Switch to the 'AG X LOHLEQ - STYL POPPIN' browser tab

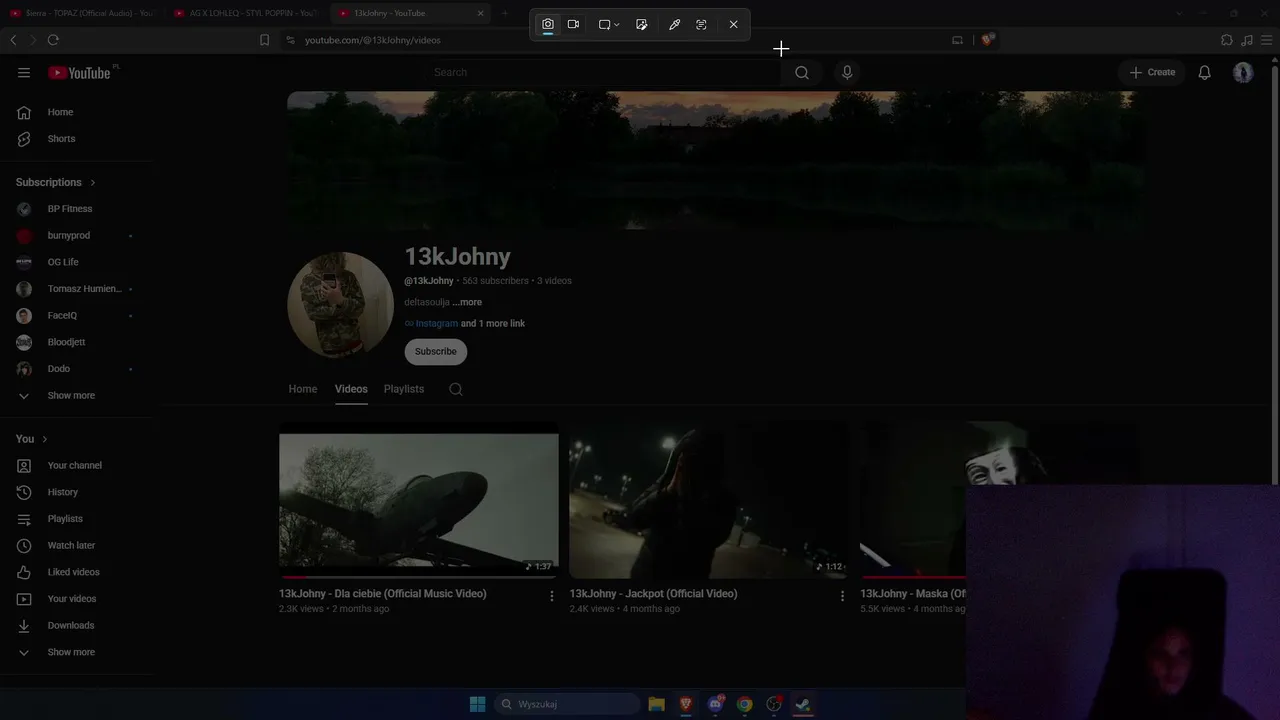pos(246,13)
